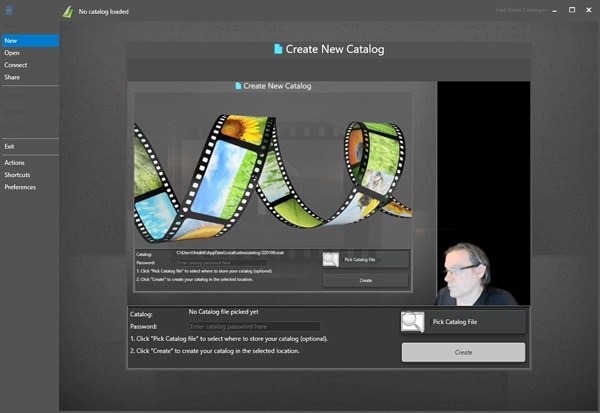600x413 pixels.
Task: Click the 'No catalog loaded' title text
Action: click(104, 12)
